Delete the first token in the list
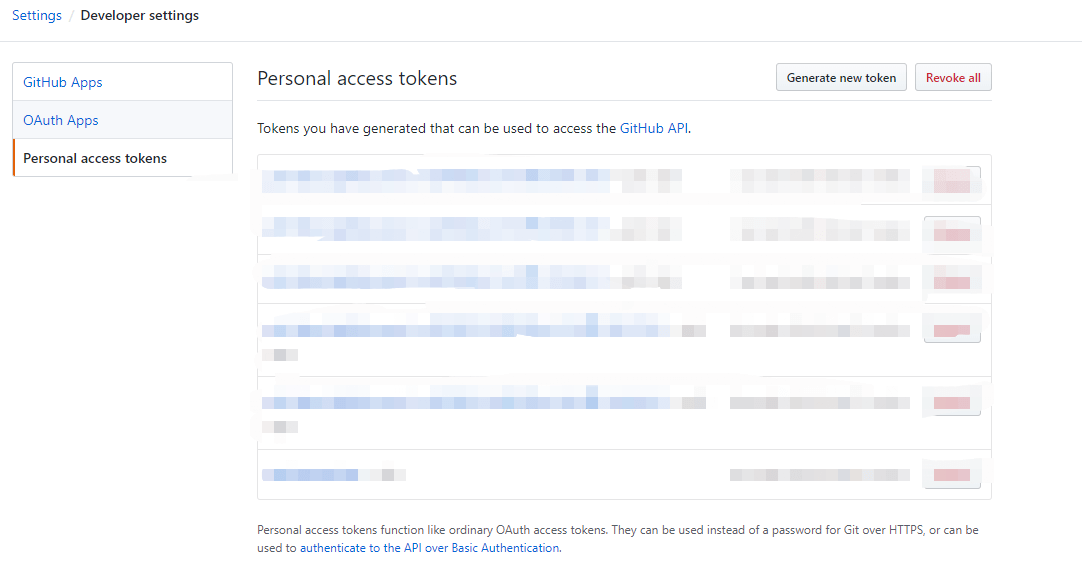The height and width of the screenshot is (576, 1082). [x=951, y=181]
